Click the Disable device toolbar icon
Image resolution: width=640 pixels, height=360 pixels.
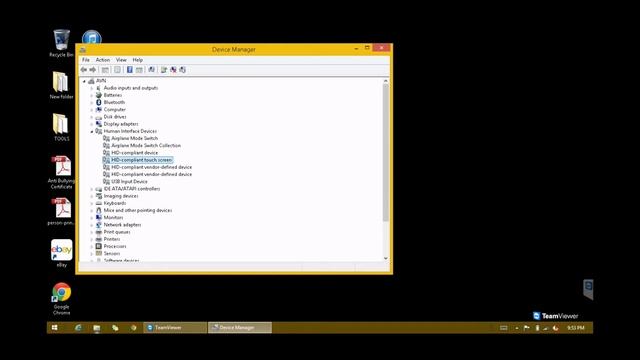pyautogui.click(x=182, y=70)
